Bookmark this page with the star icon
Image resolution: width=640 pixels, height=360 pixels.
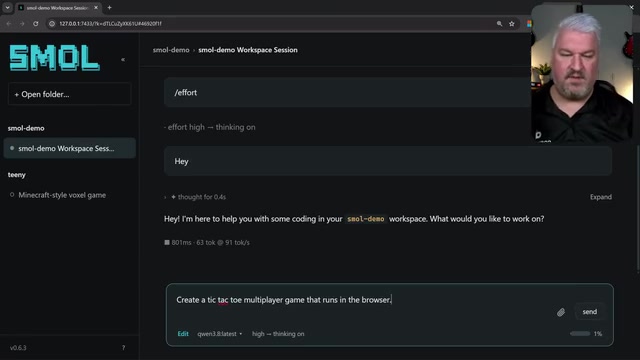(511, 24)
